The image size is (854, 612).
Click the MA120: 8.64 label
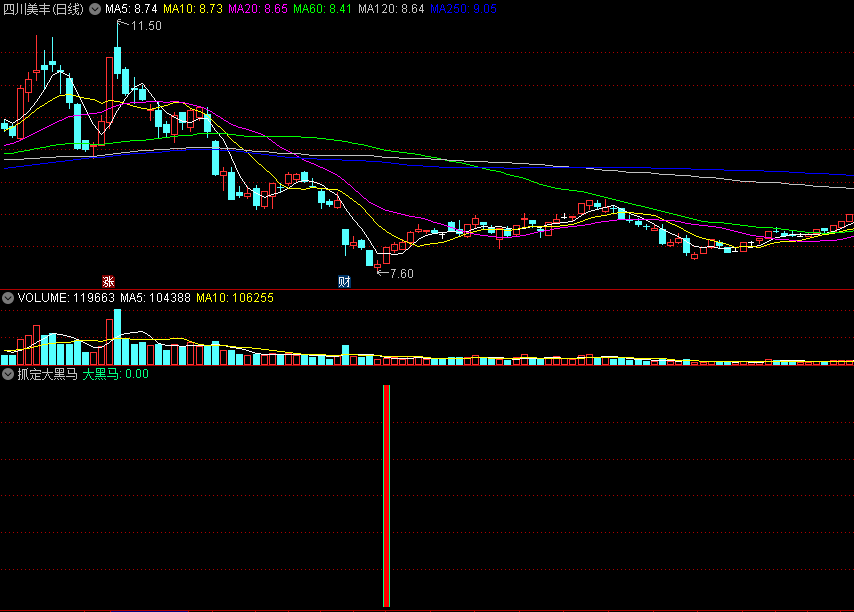pyautogui.click(x=391, y=9)
